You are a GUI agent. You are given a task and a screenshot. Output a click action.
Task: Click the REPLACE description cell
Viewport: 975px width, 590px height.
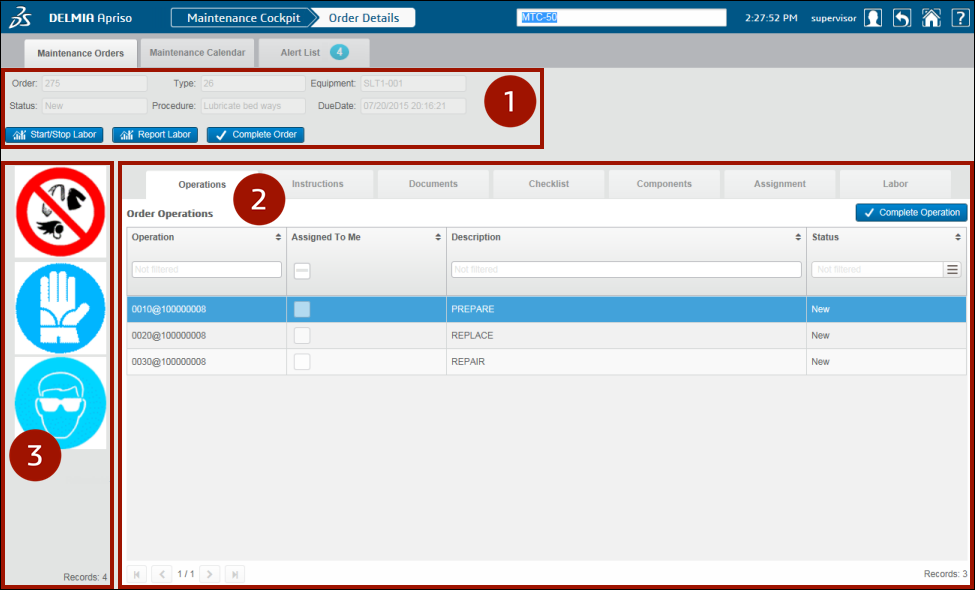coord(626,336)
